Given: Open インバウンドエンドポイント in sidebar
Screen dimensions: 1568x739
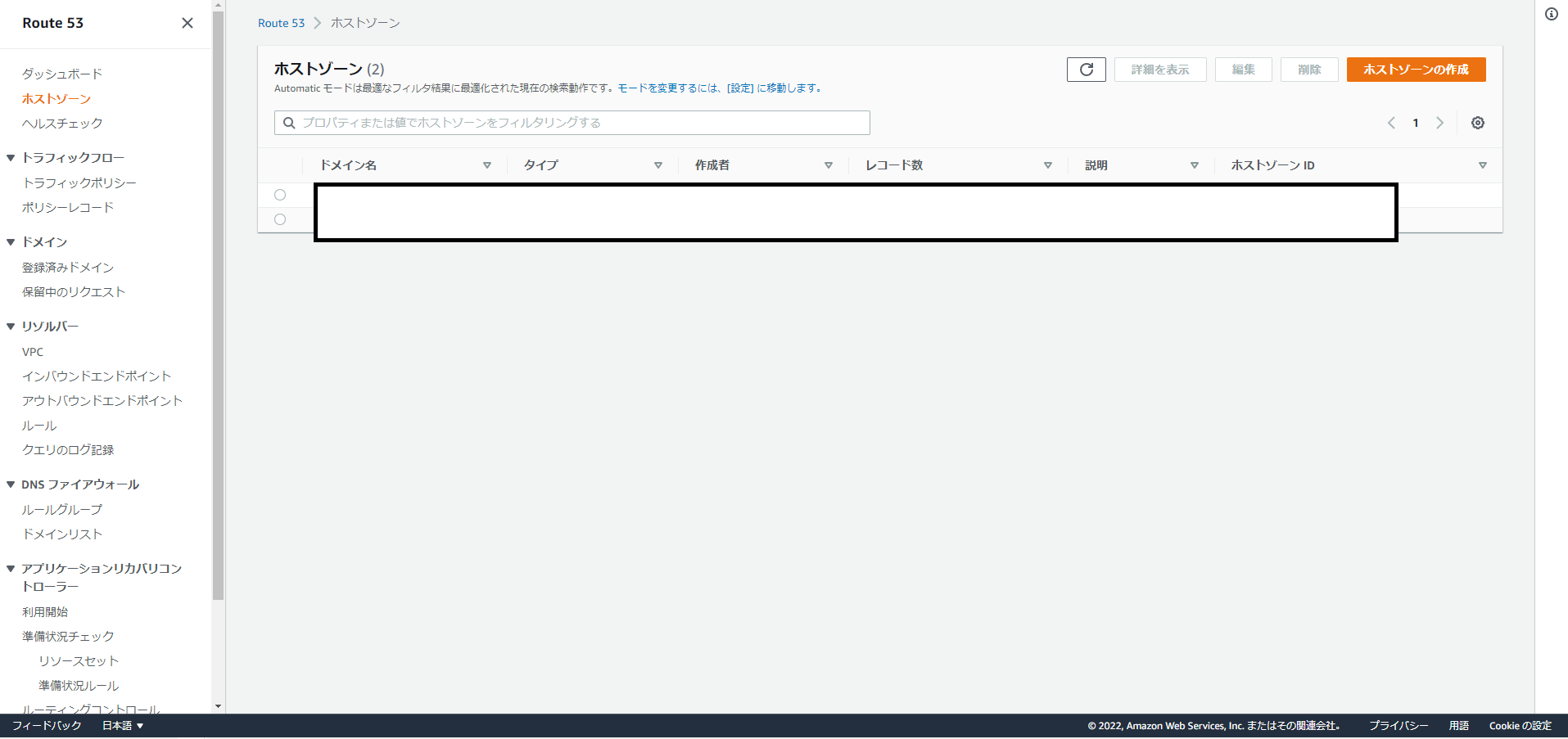Looking at the screenshot, I should point(97,376).
